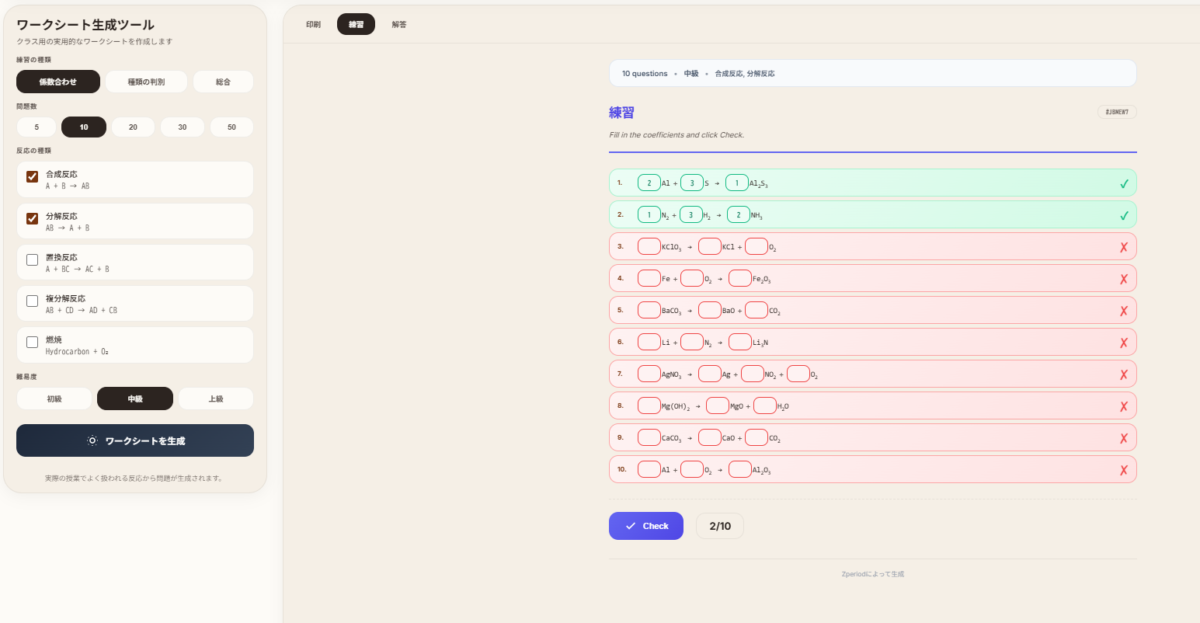Viewport: 1200px width, 623px height.
Task: Click H2O coefficient field in question 8
Action: coord(765,407)
